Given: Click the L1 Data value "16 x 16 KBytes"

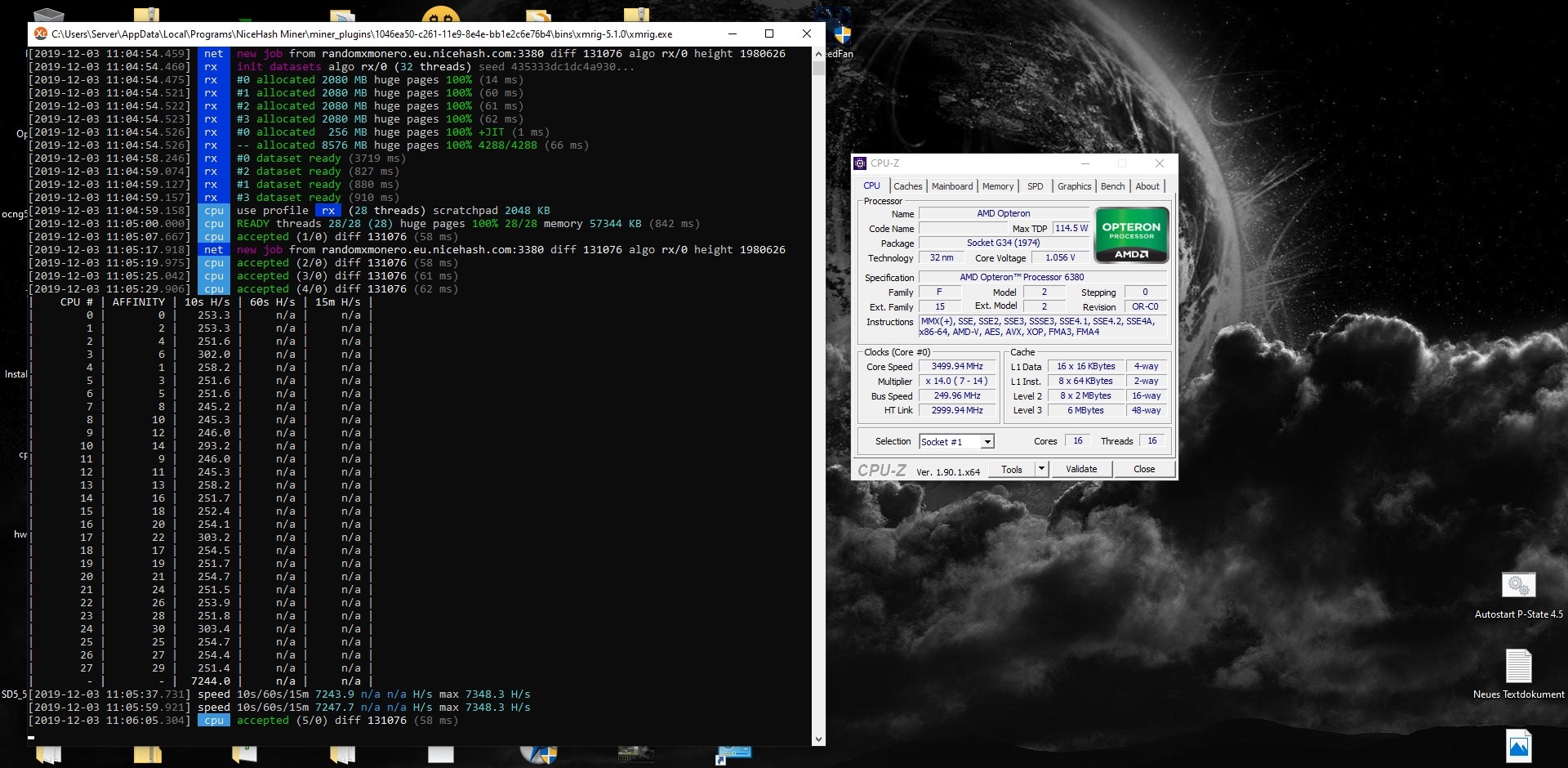Looking at the screenshot, I should point(1085,366).
